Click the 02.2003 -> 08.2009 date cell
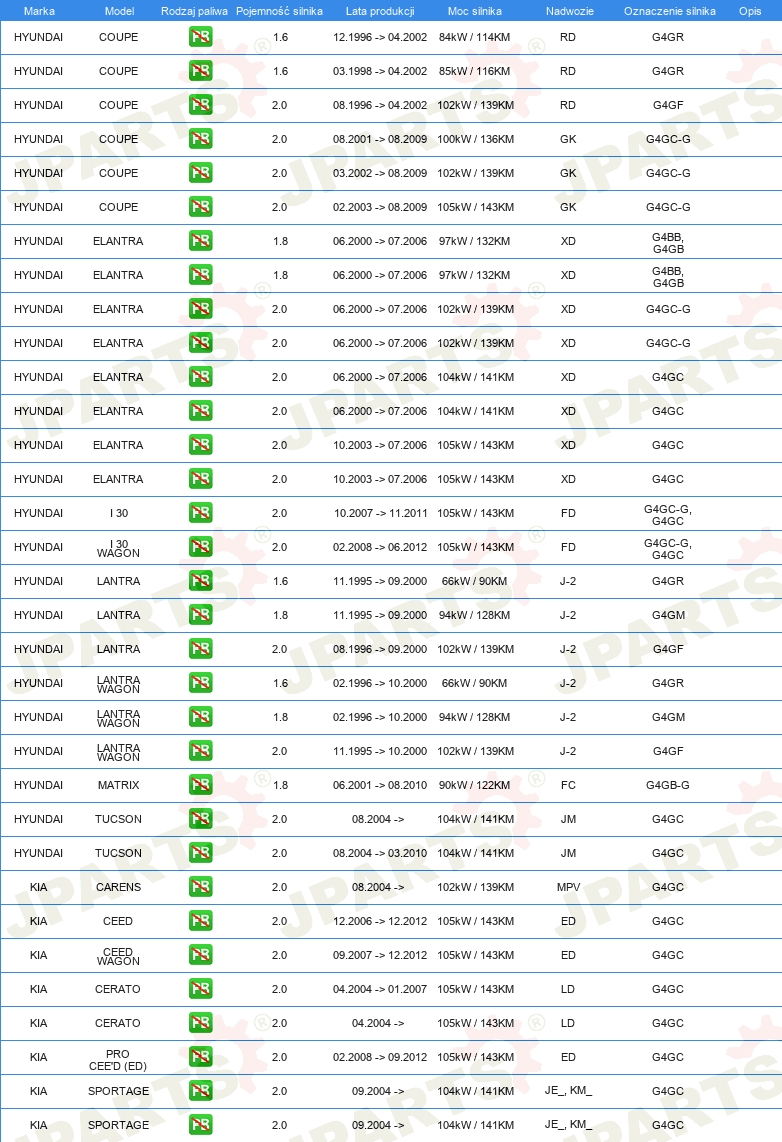This screenshot has height=1142, width=782. pyautogui.click(x=380, y=208)
